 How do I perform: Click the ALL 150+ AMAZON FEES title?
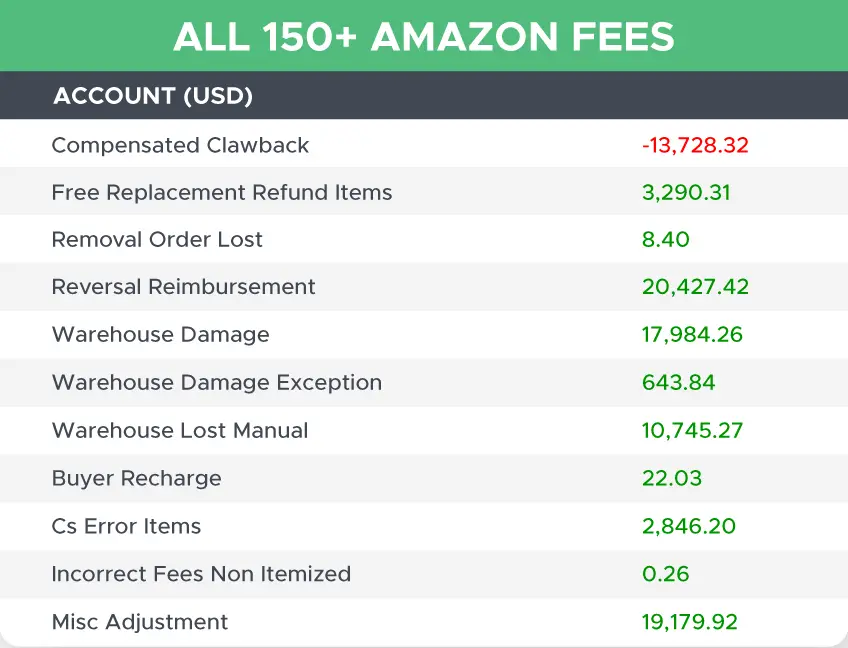[424, 37]
